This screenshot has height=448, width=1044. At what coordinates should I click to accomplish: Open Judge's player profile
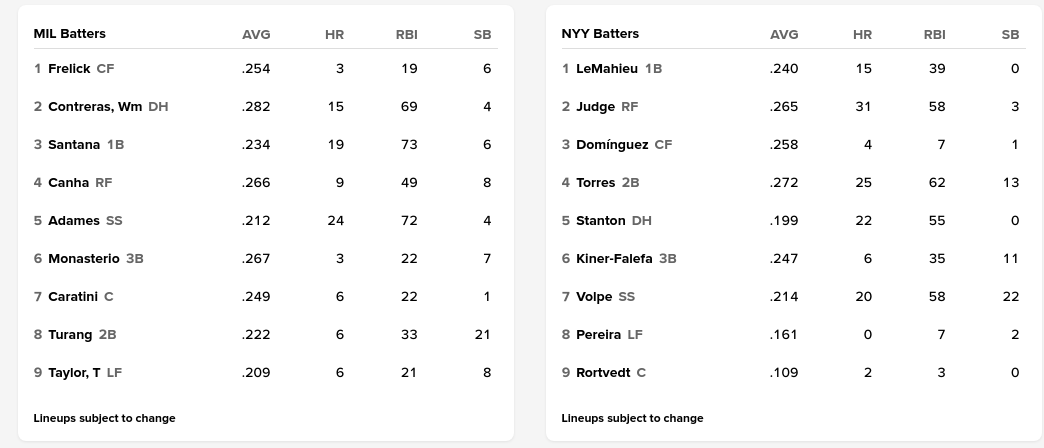click(x=595, y=107)
